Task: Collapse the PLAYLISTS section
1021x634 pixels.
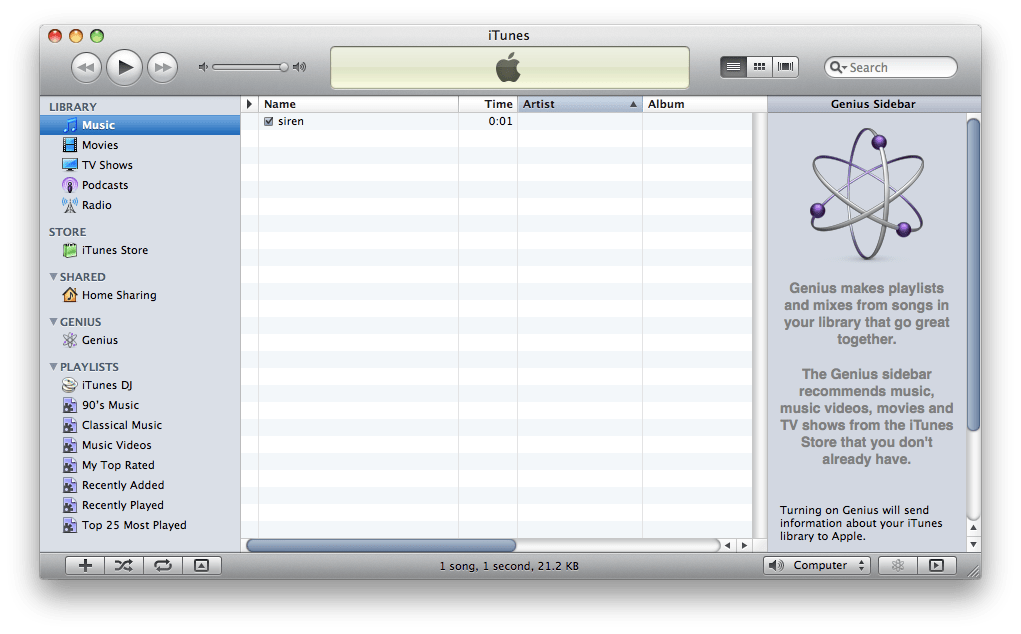Action: coord(53,366)
